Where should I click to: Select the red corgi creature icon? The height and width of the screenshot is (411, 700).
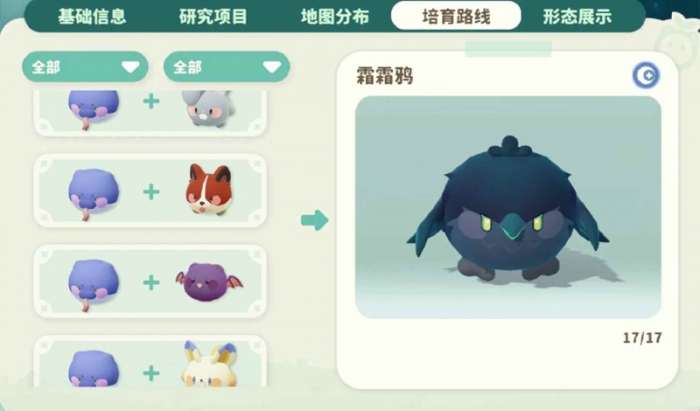click(x=209, y=189)
